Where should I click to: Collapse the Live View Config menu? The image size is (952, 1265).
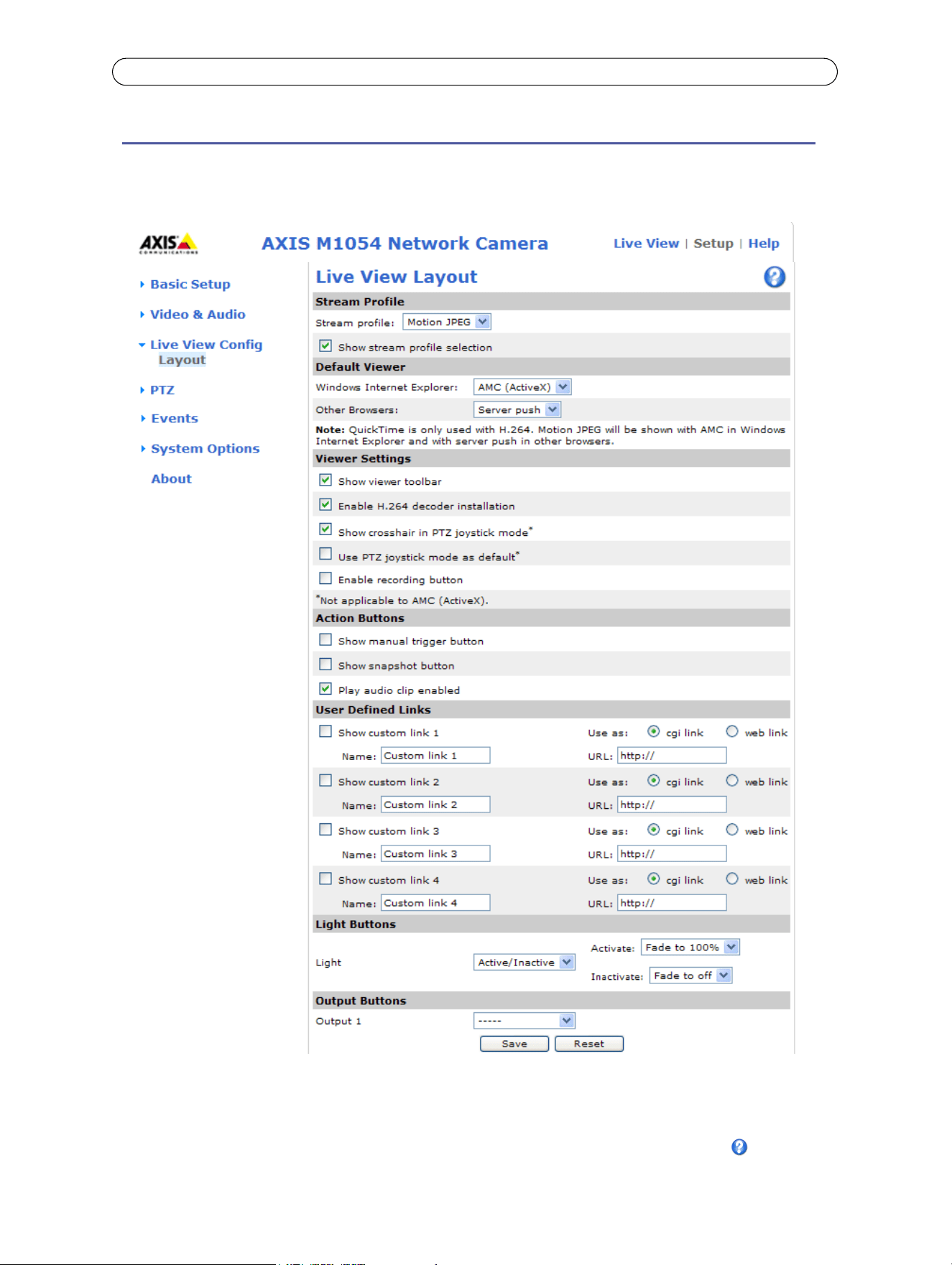tap(205, 345)
